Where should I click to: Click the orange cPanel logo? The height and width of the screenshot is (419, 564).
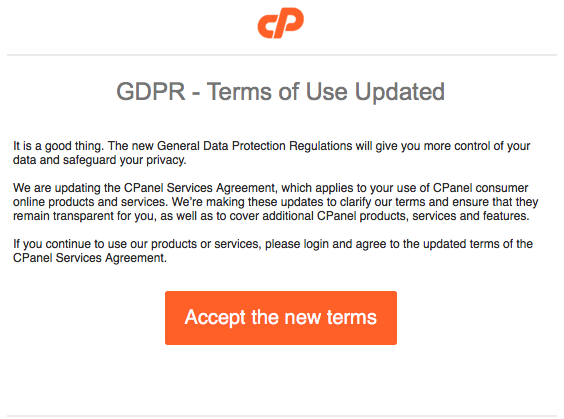pyautogui.click(x=281, y=23)
